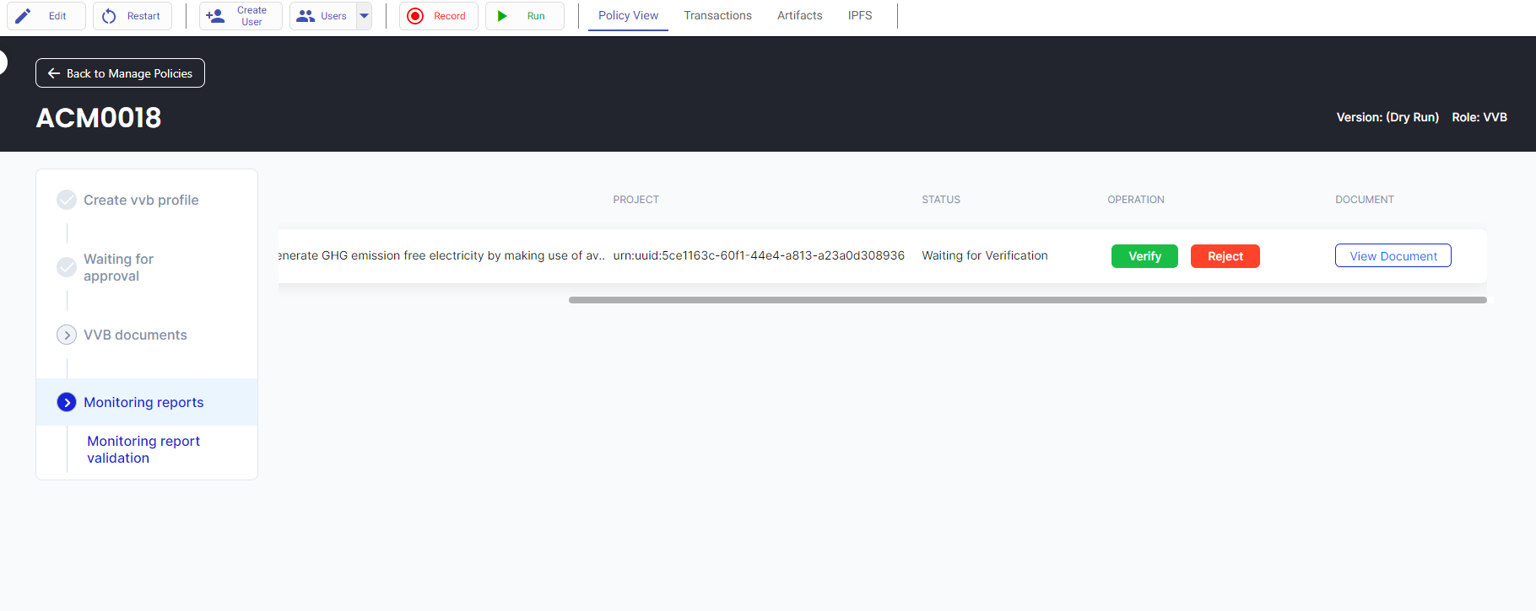This screenshot has height=611, width=1536.
Task: Click the Waiting for approval checkmark
Action: coord(67,267)
